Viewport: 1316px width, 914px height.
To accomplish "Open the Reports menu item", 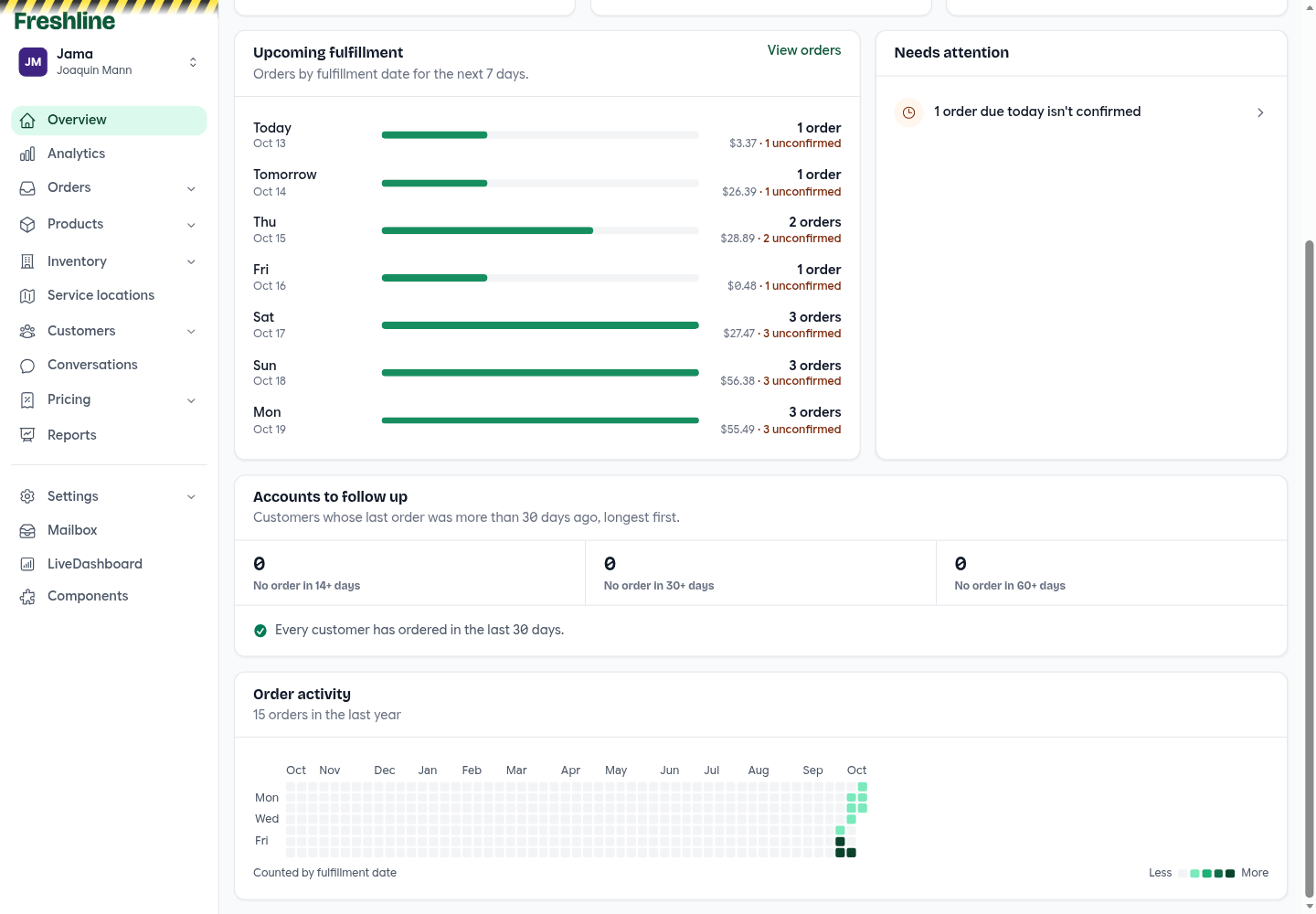I will tap(109, 435).
